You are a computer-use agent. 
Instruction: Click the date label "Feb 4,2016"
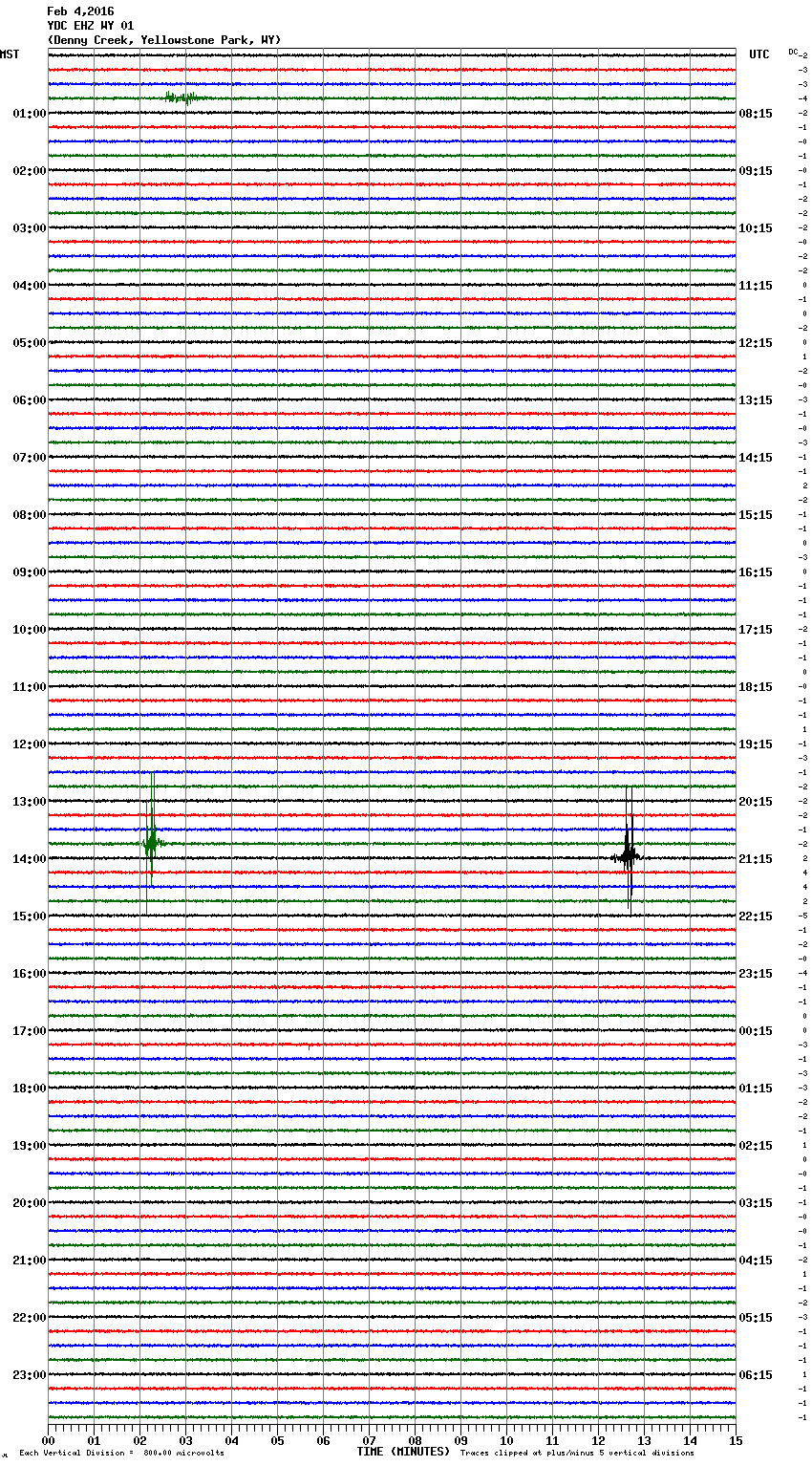coord(80,11)
